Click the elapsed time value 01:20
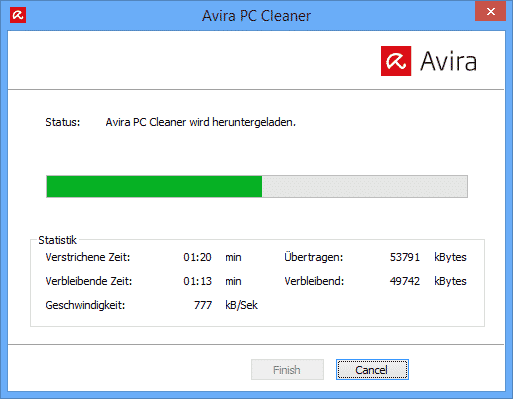The image size is (513, 399). (197, 257)
